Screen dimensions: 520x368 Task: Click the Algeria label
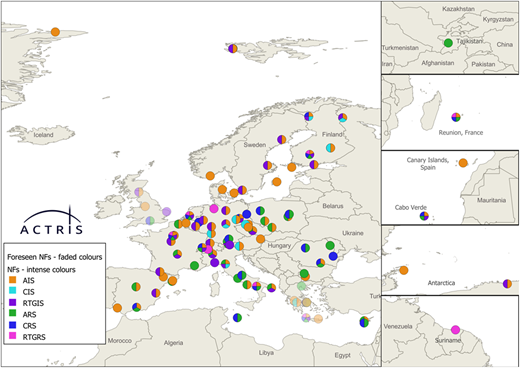point(173,343)
